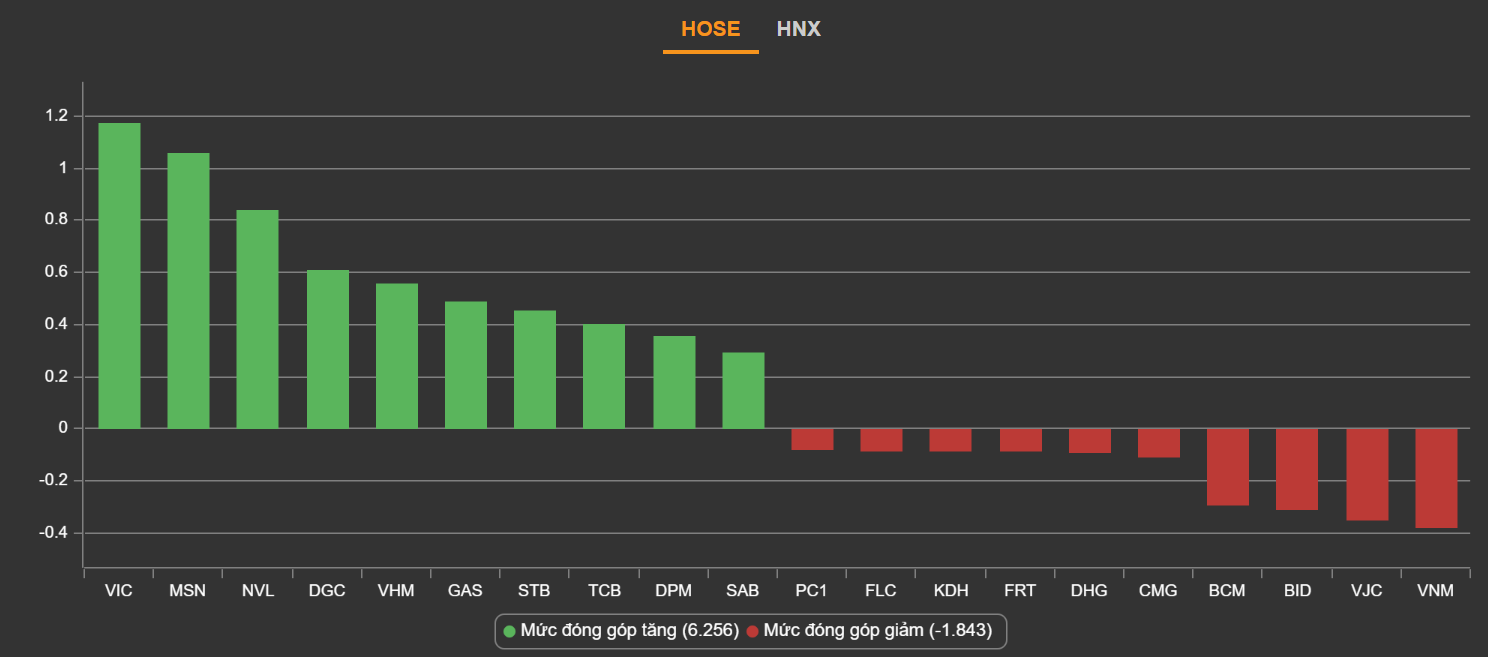Click the SAB green bar
Screen dimensions: 1488x657
click(743, 390)
